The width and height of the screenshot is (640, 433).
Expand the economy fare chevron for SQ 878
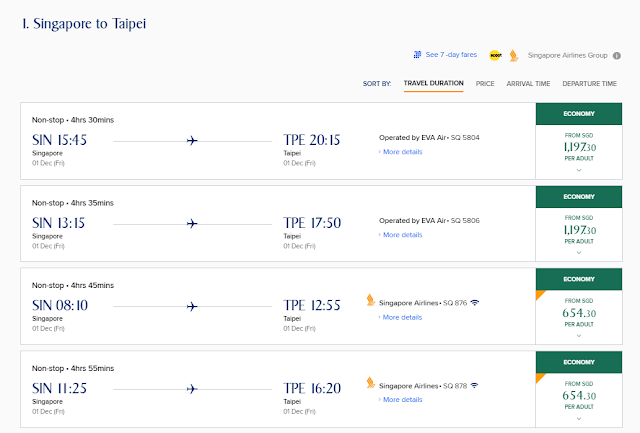[x=579, y=419]
